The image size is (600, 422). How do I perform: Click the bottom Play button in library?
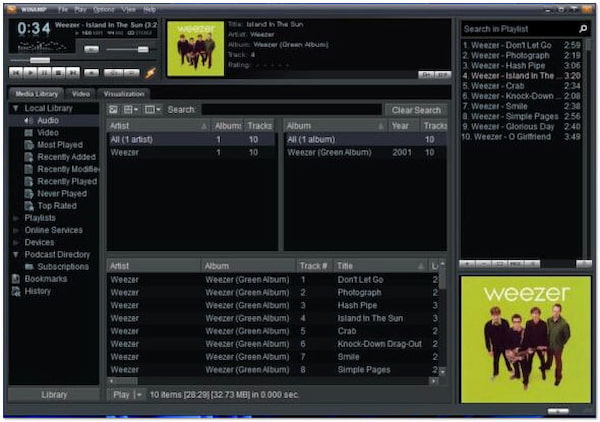pos(121,395)
